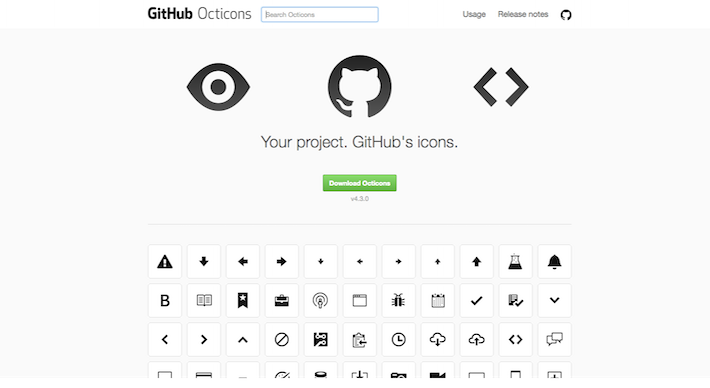Pick the briefcase icon tile
The height and width of the screenshot is (388, 710).
[282, 301]
